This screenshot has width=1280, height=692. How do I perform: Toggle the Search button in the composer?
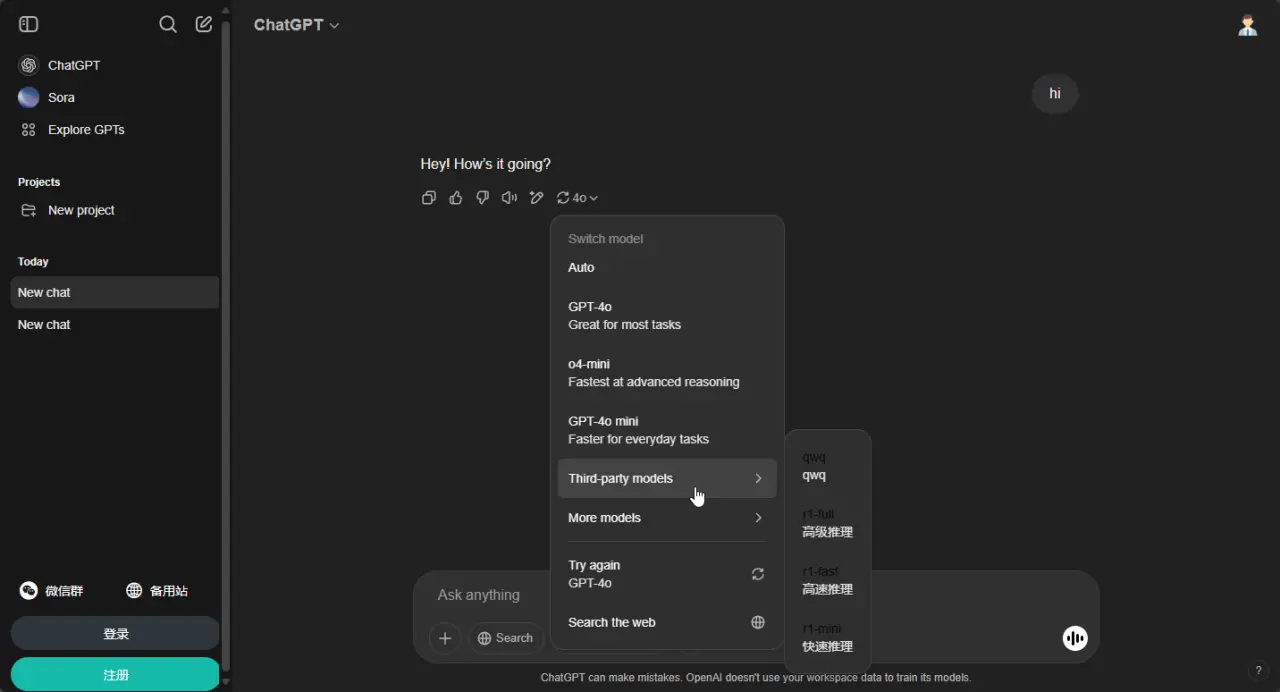(505, 638)
